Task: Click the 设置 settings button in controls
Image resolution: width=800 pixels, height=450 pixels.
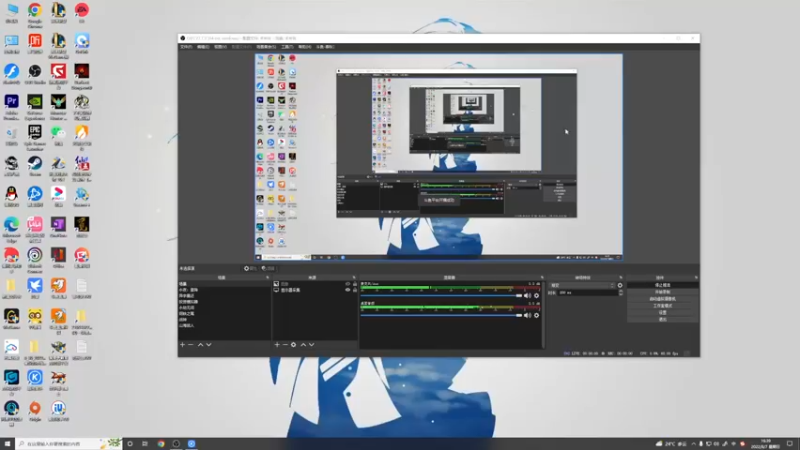Action: [662, 313]
